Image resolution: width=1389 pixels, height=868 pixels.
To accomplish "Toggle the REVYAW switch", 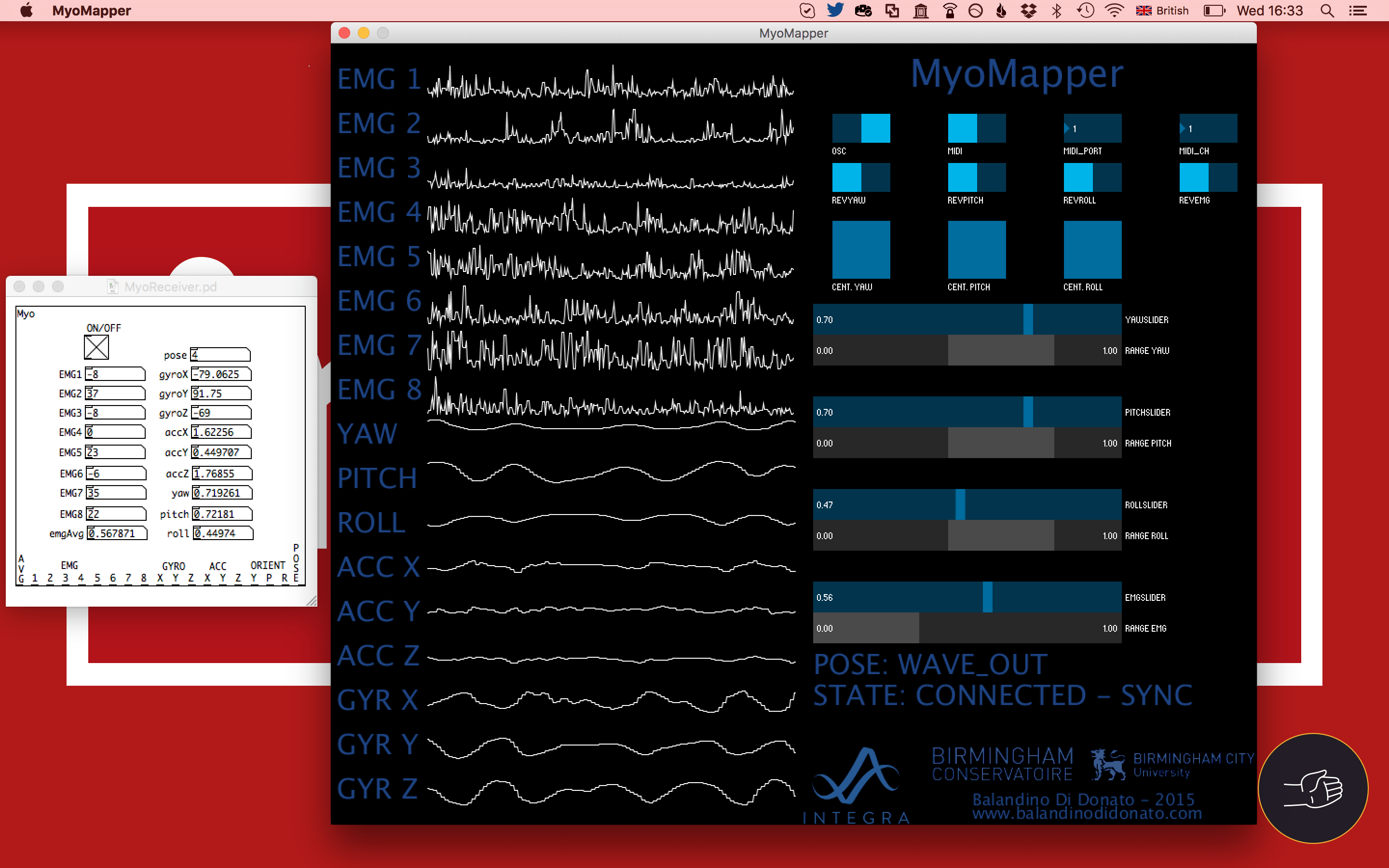I will tap(861, 177).
